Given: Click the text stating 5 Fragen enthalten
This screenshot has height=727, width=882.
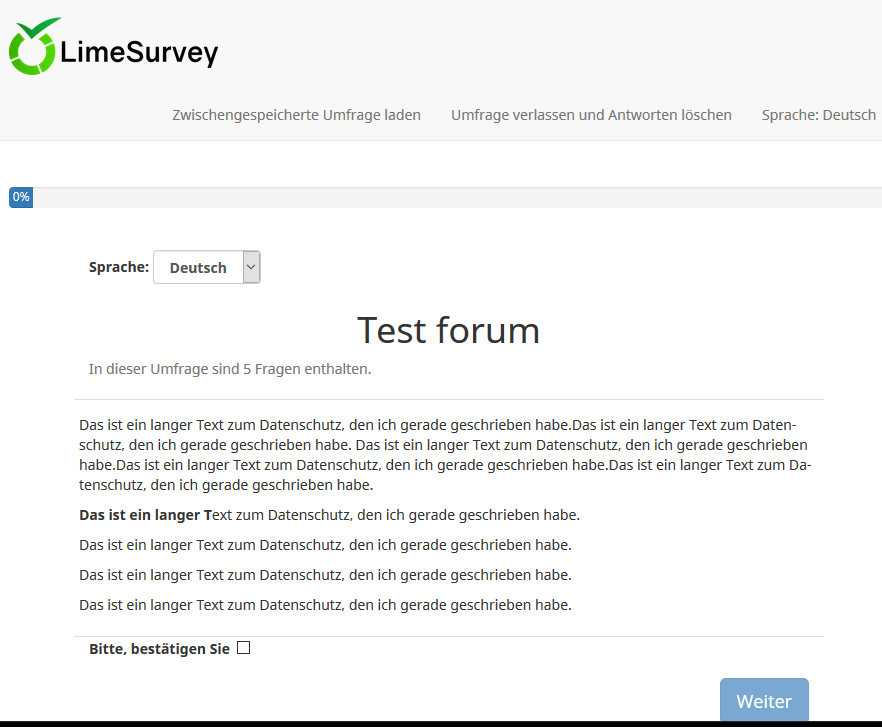Looking at the screenshot, I should (230, 369).
